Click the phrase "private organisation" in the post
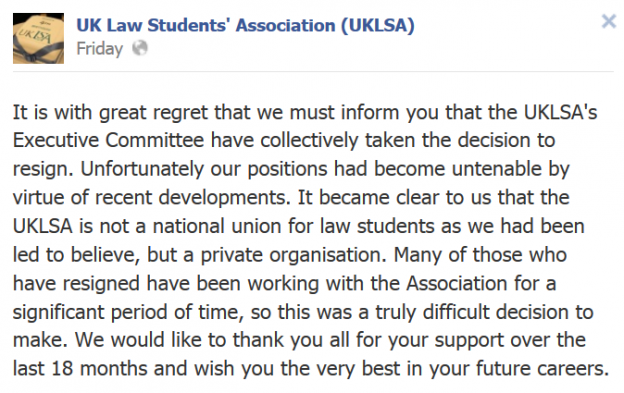This screenshot has width=624, height=393. tap(293, 255)
